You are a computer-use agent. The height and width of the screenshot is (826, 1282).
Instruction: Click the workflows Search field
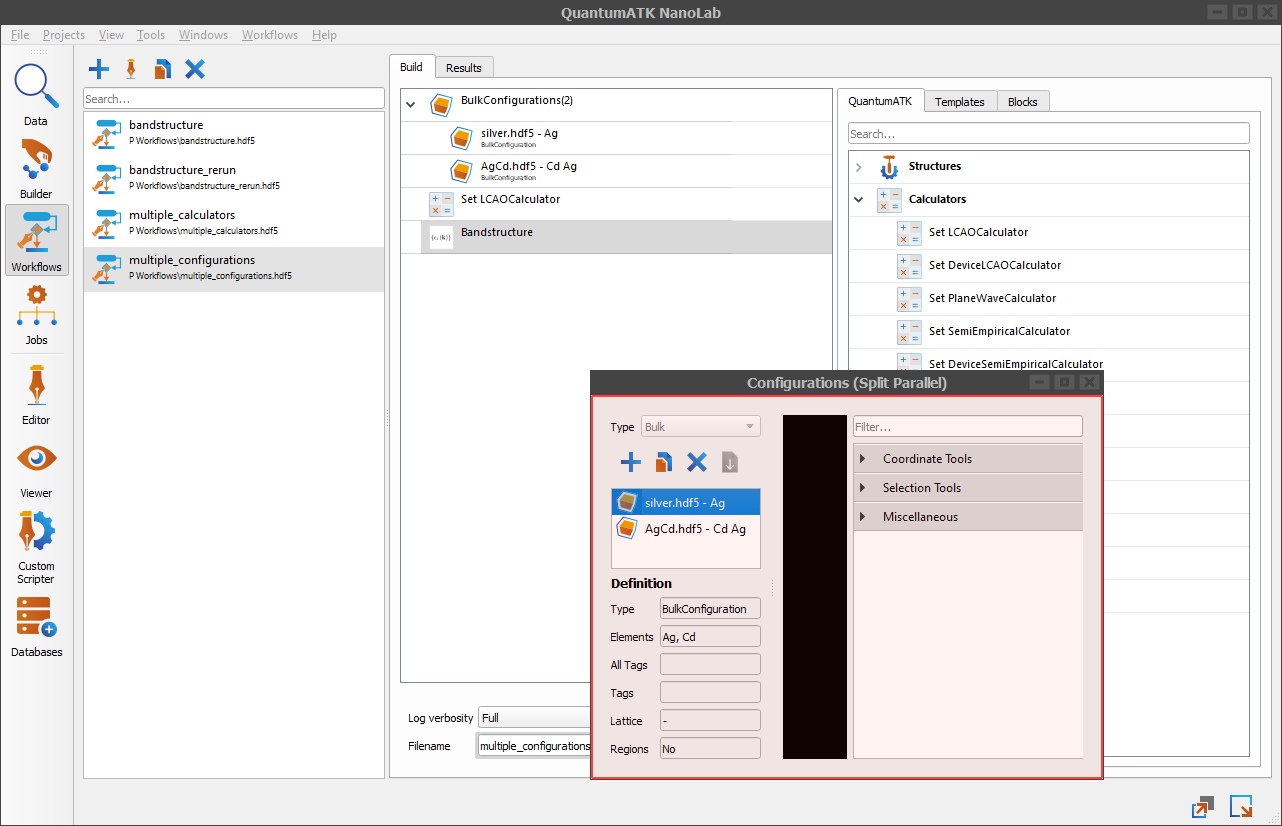234,99
